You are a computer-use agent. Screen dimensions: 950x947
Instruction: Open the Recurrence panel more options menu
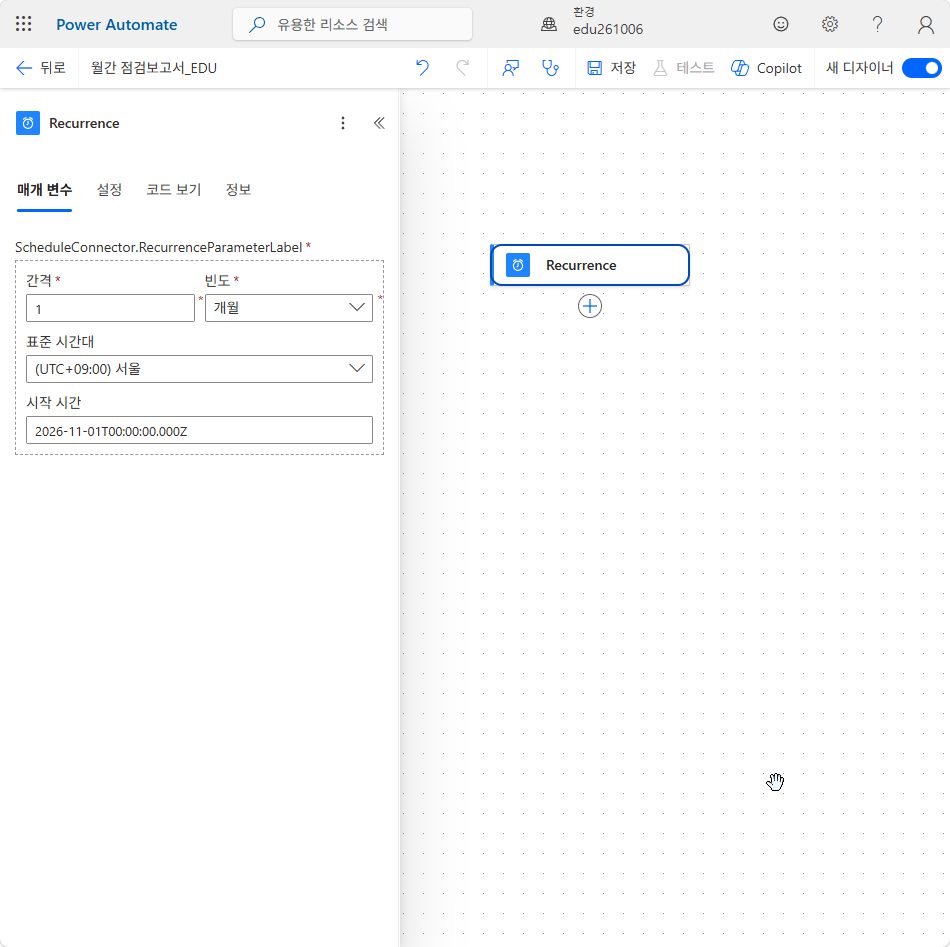(343, 123)
